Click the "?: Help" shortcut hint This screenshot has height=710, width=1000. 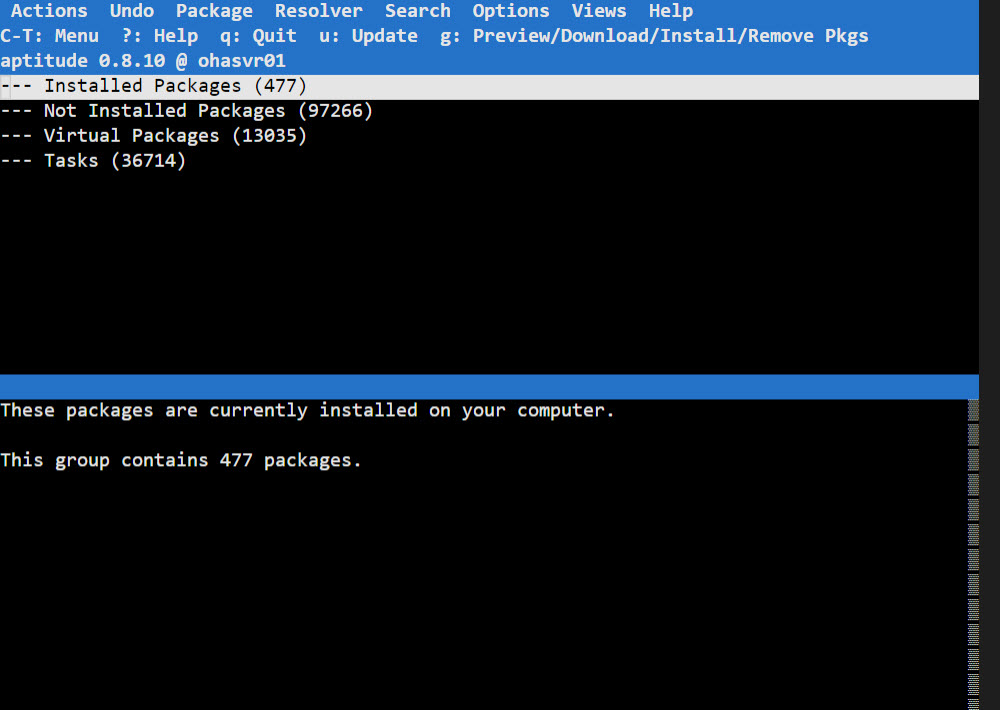click(160, 36)
